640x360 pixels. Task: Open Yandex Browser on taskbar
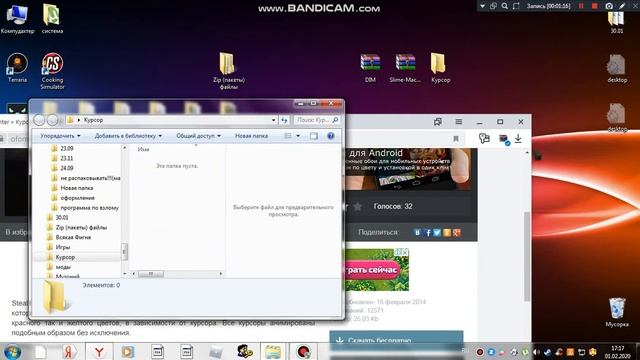99,352
